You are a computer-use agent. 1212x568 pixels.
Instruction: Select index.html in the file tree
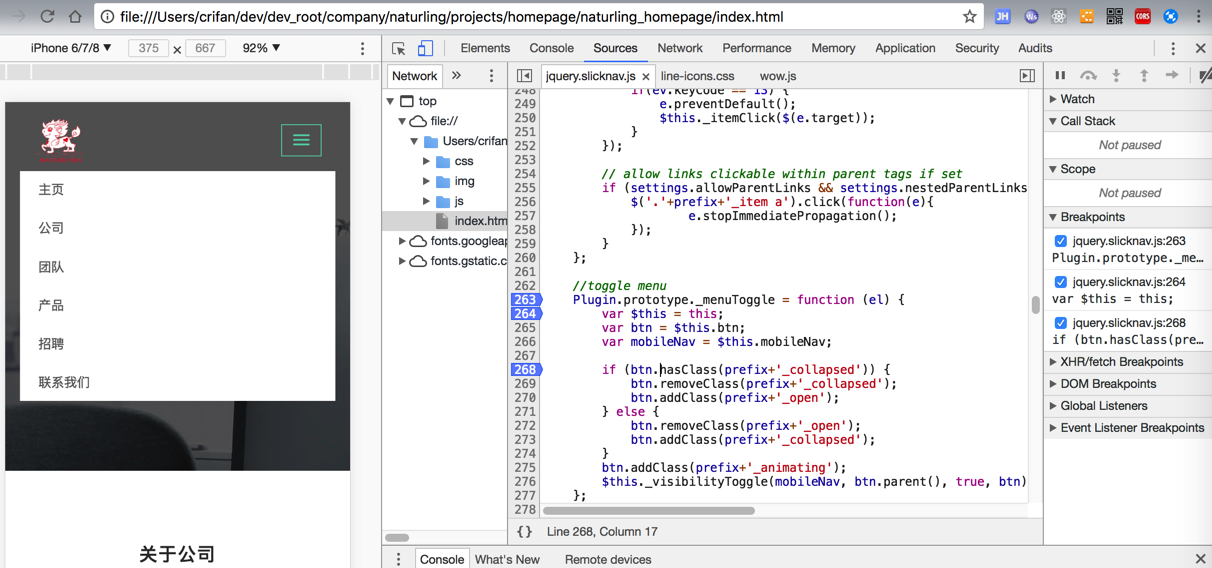(445, 221)
